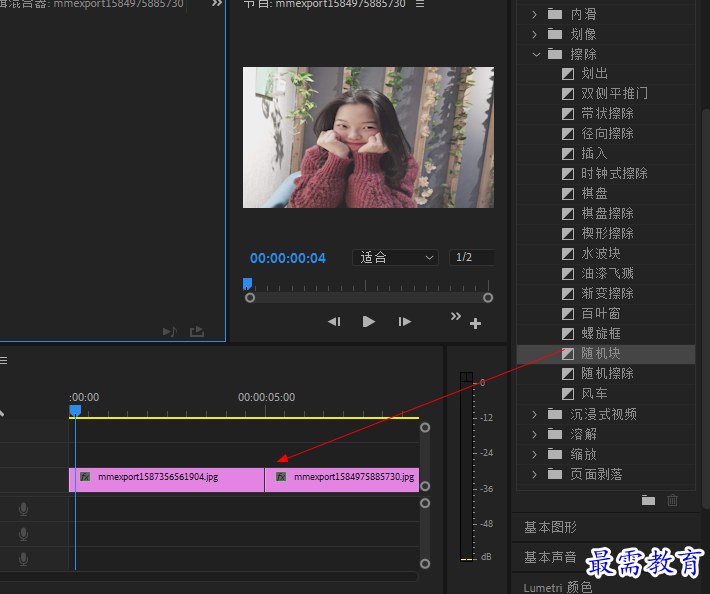Click the 00:00:05:00 mark on timeline ruler
Viewport: 710px width, 594px height.
coord(266,397)
